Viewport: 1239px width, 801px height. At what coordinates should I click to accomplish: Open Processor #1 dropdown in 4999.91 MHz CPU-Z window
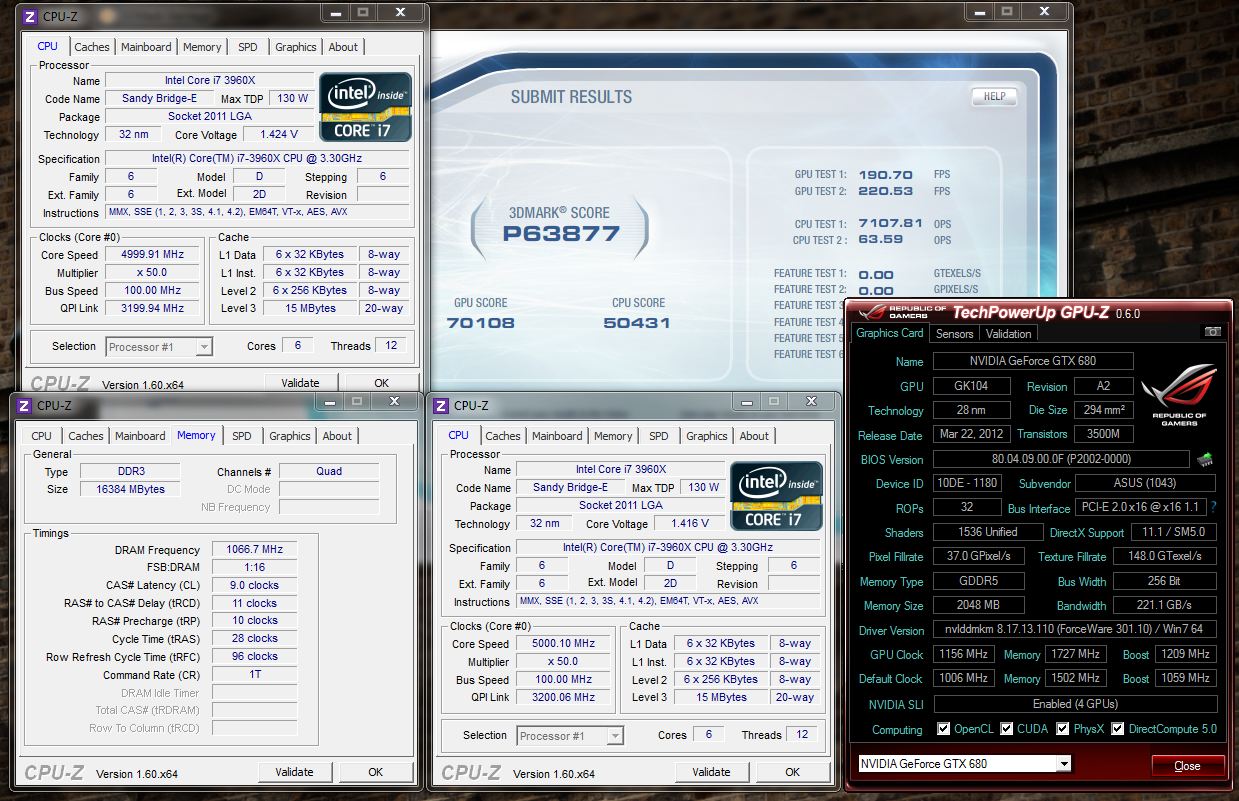click(204, 347)
